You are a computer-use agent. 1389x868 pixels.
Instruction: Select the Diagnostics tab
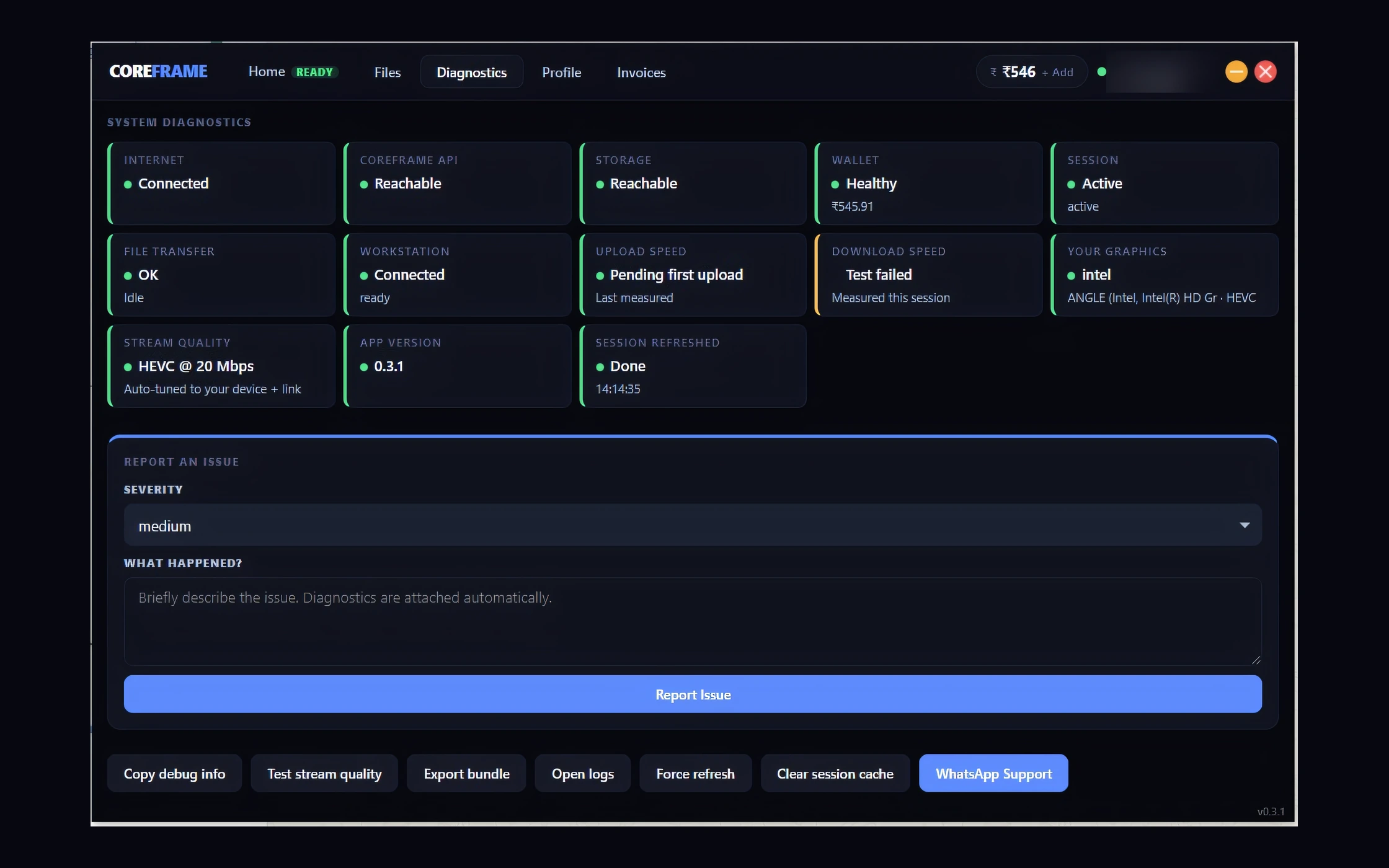coord(471,72)
